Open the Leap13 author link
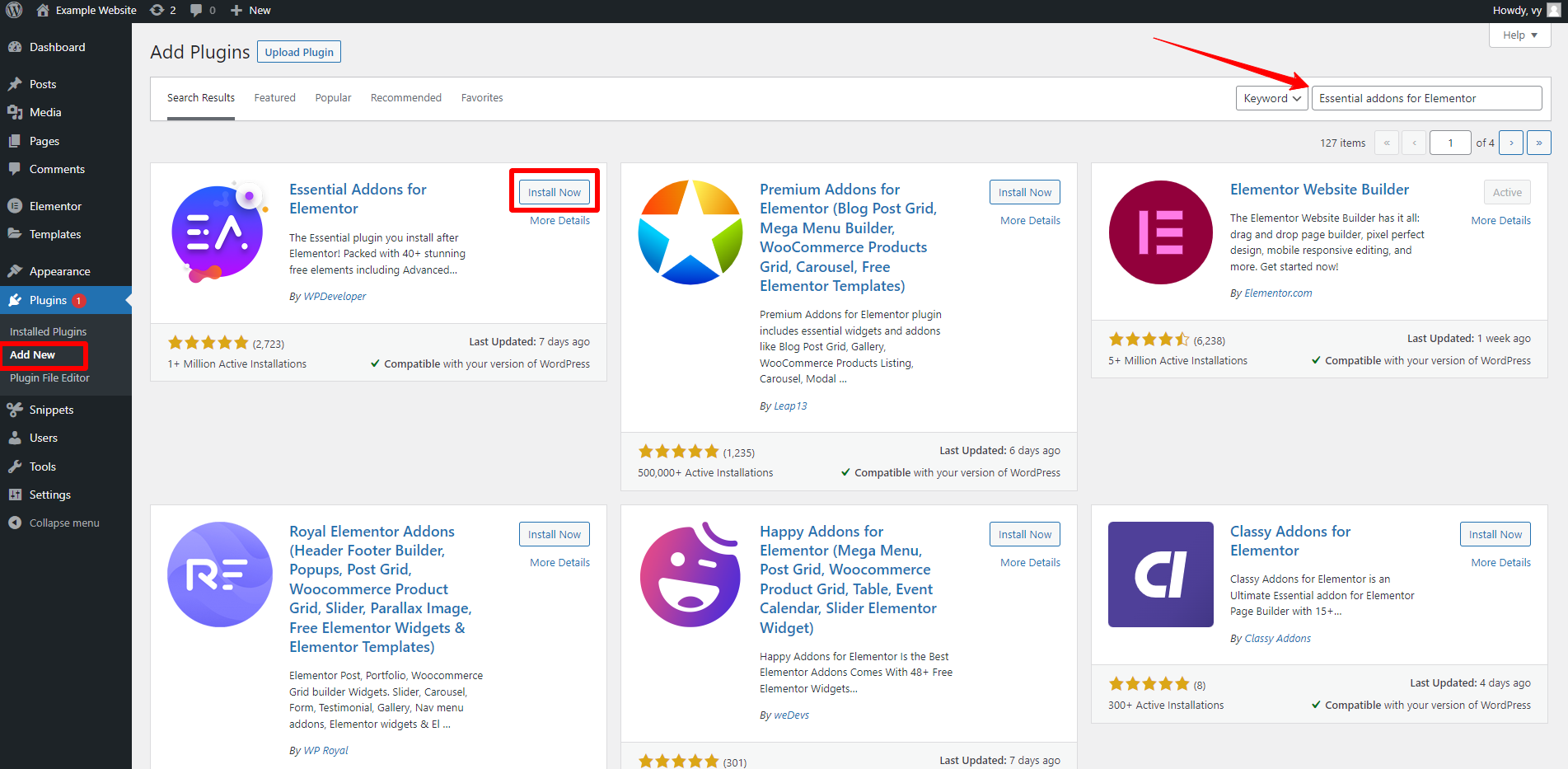This screenshot has width=1568, height=769. (x=790, y=406)
